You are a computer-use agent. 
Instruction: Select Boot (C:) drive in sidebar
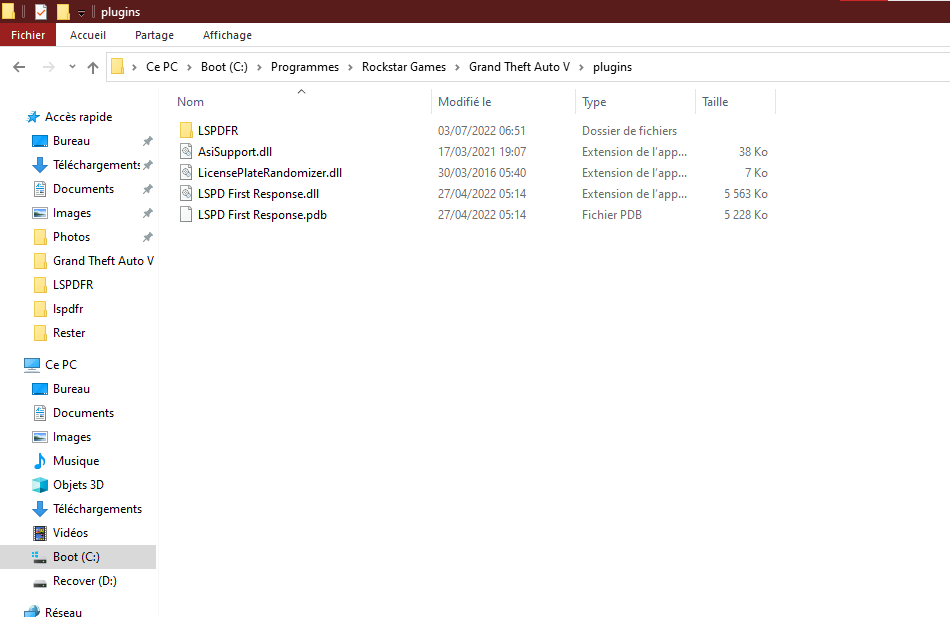point(78,556)
